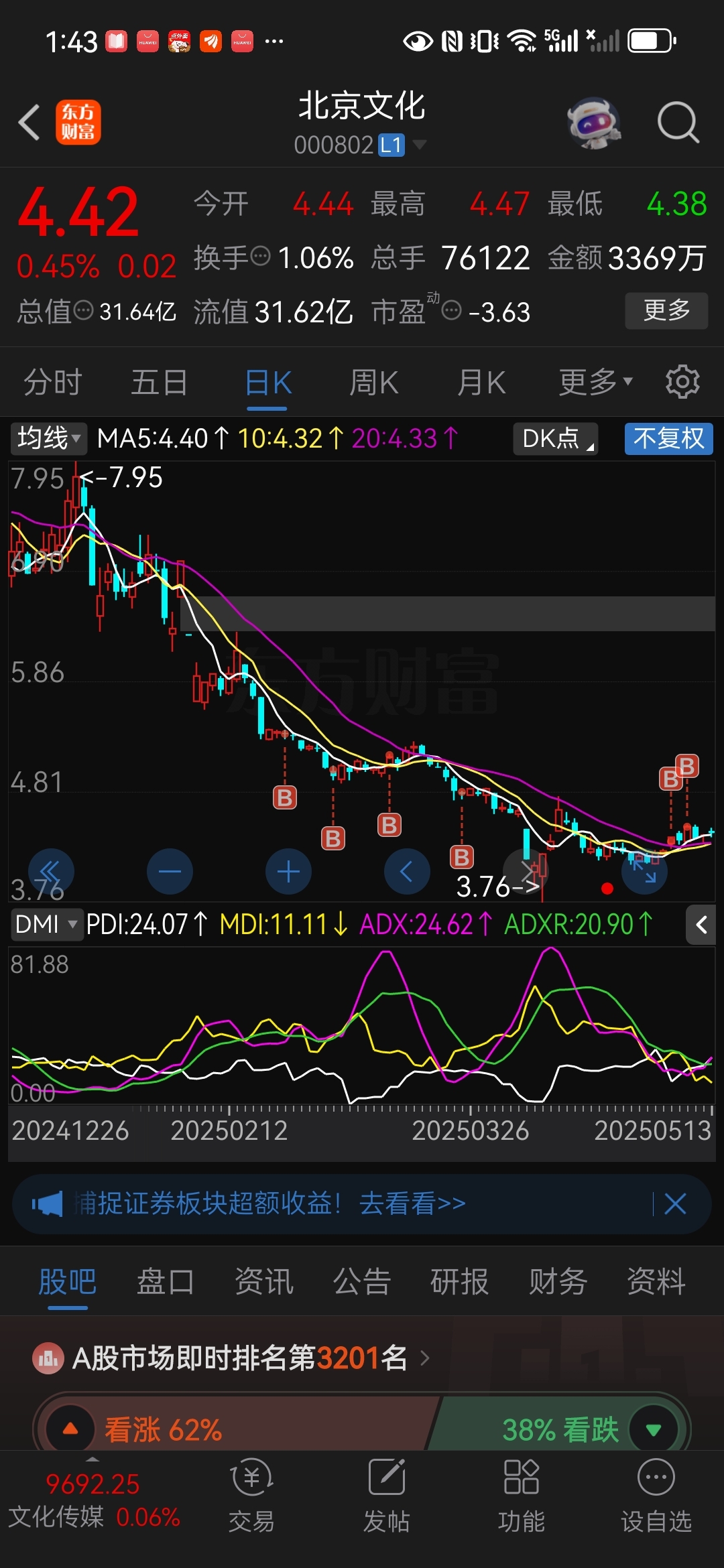
Task: Tap the DMI indicator chart area
Action: click(x=362, y=1025)
